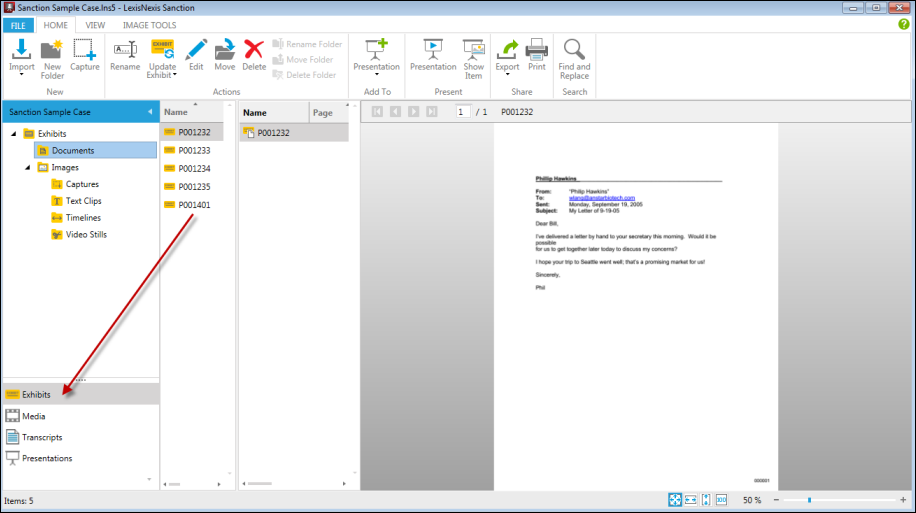Image resolution: width=916 pixels, height=513 pixels.
Task: Click fit-height icon in status bar
Action: [706, 500]
